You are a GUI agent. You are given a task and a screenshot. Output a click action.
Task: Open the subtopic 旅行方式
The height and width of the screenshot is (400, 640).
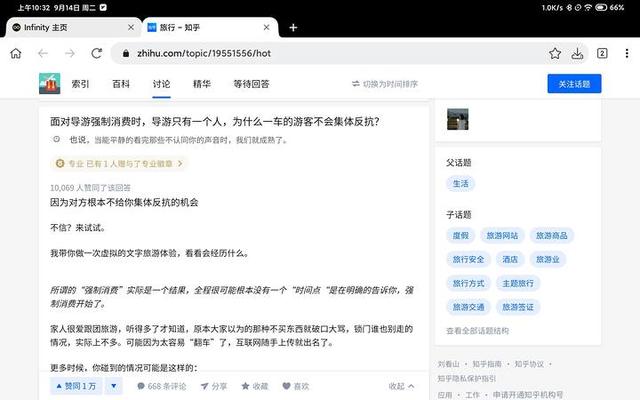[x=468, y=283]
